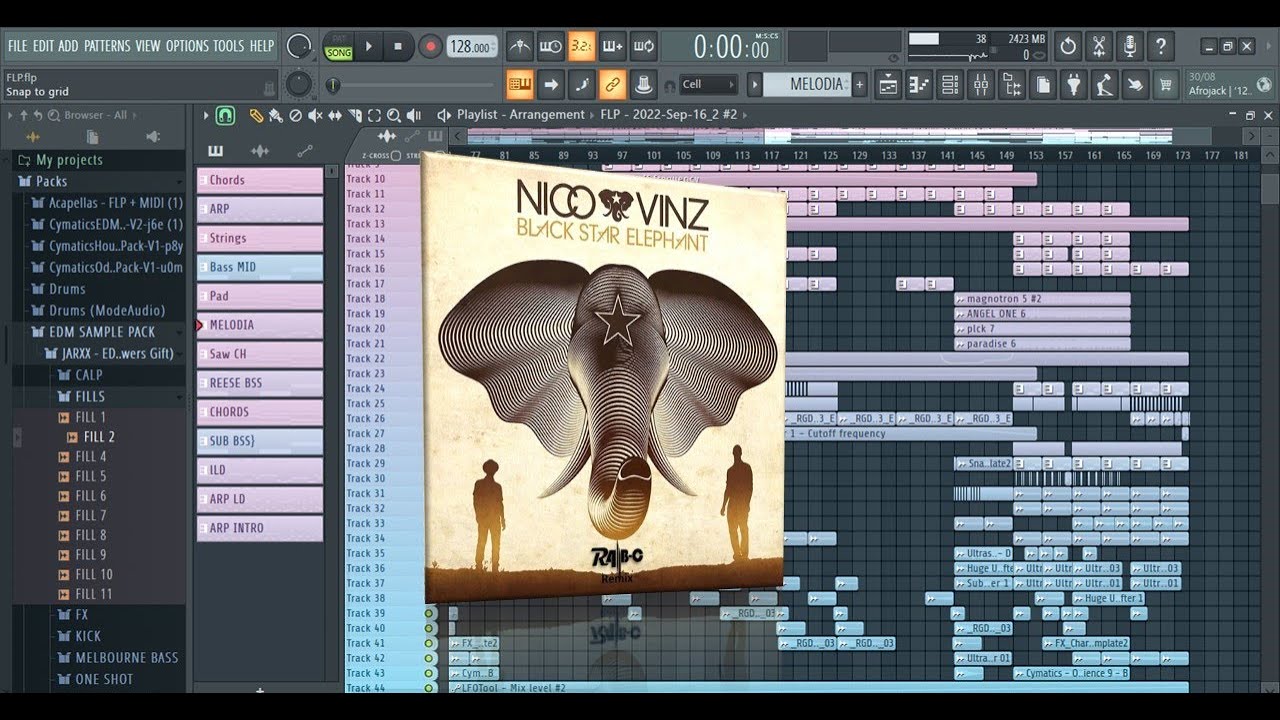Click the shopping cart content library icon
Viewport: 1280px width, 720px height.
pyautogui.click(x=1165, y=85)
